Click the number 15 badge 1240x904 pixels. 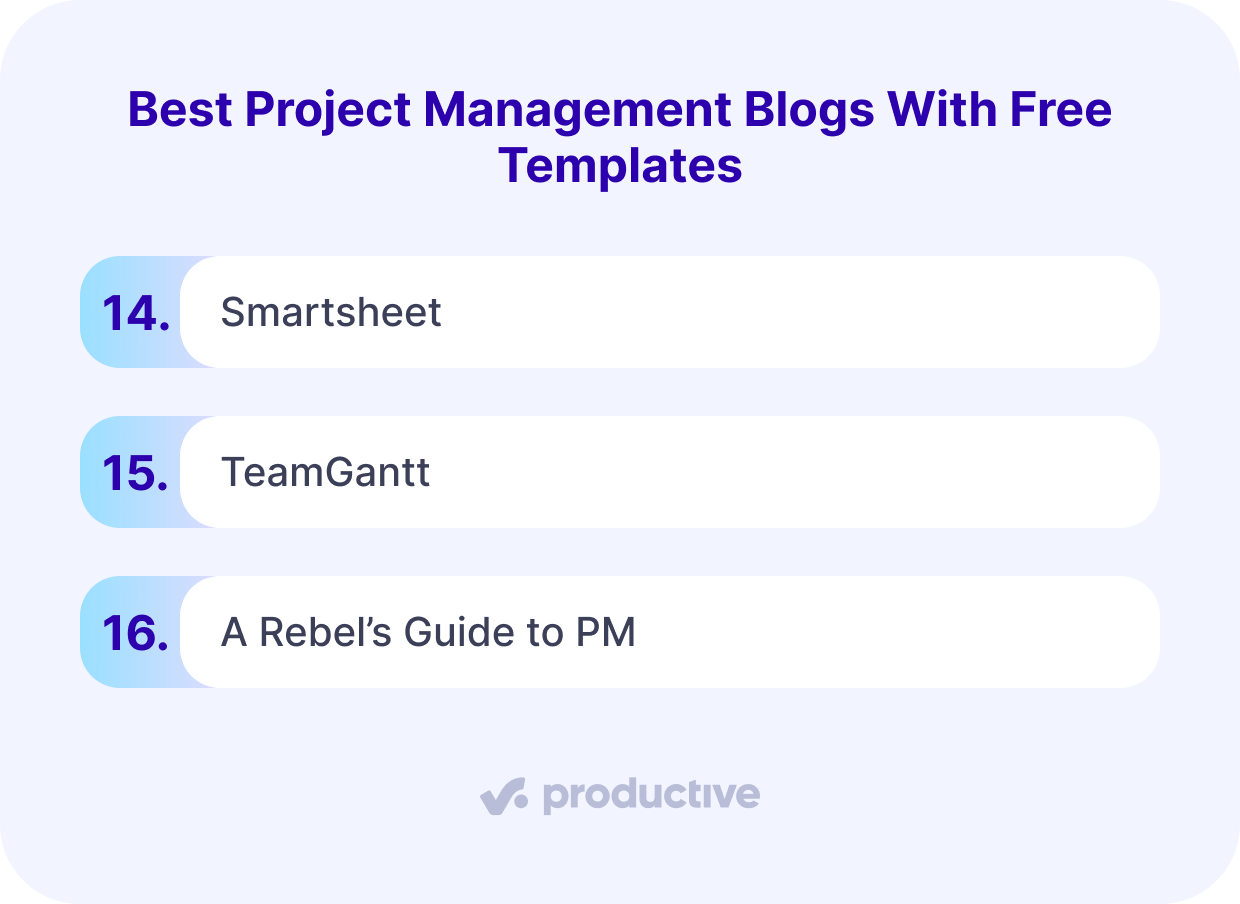(x=135, y=473)
